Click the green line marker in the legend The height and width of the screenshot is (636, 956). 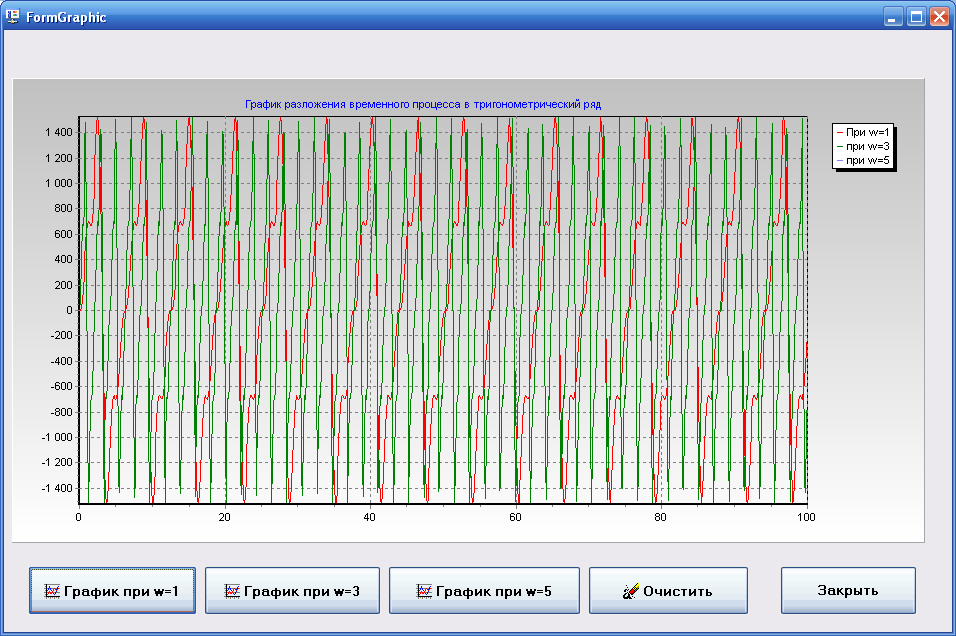click(840, 146)
